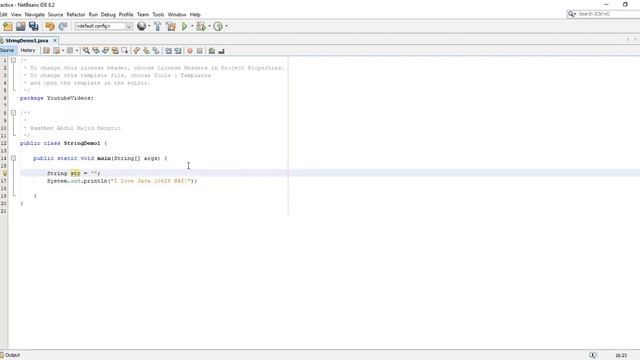
Task: Open the default config combo box
Action: click(x=104, y=26)
